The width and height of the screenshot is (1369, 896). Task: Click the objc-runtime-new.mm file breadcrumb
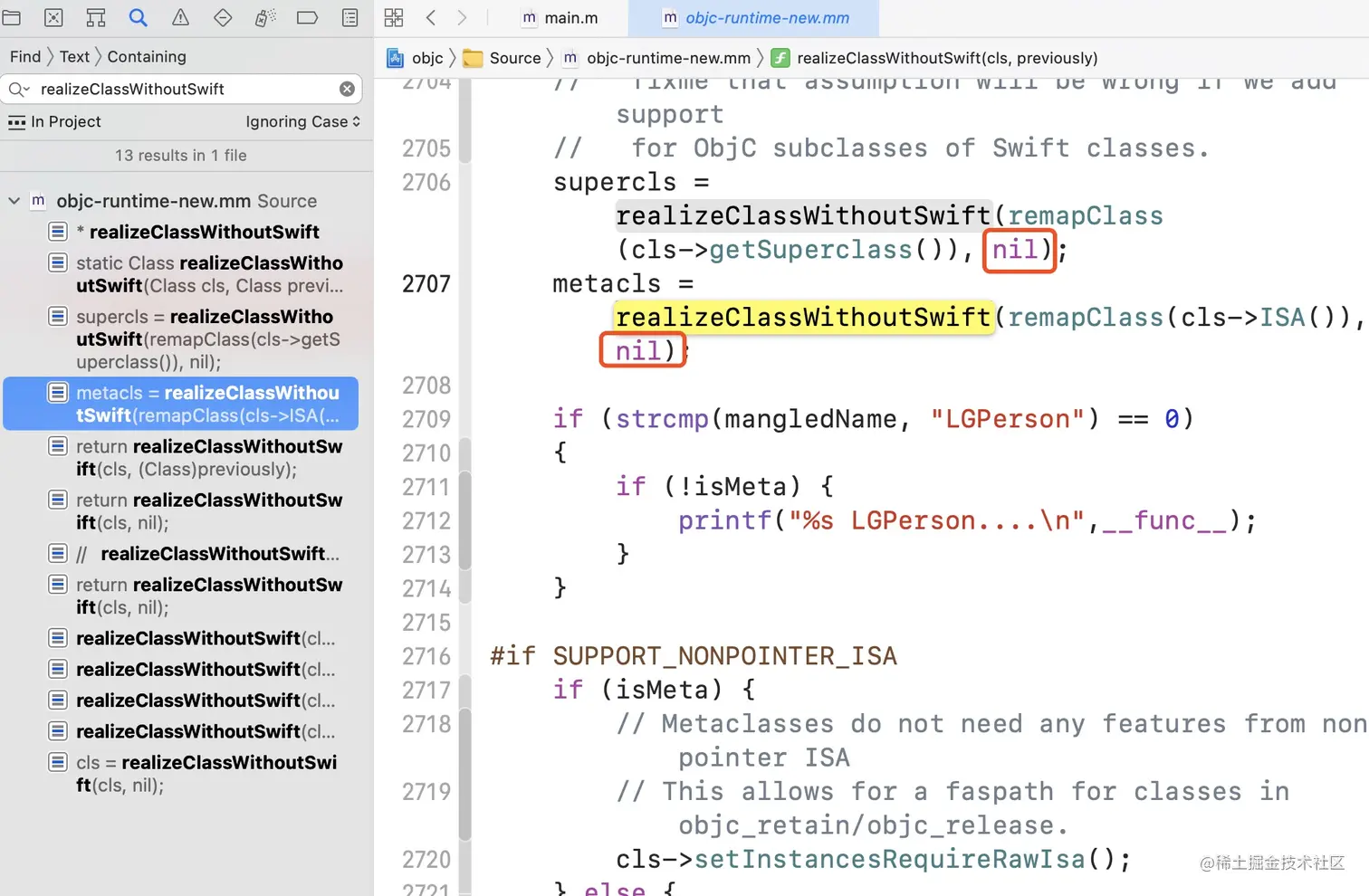tap(657, 58)
